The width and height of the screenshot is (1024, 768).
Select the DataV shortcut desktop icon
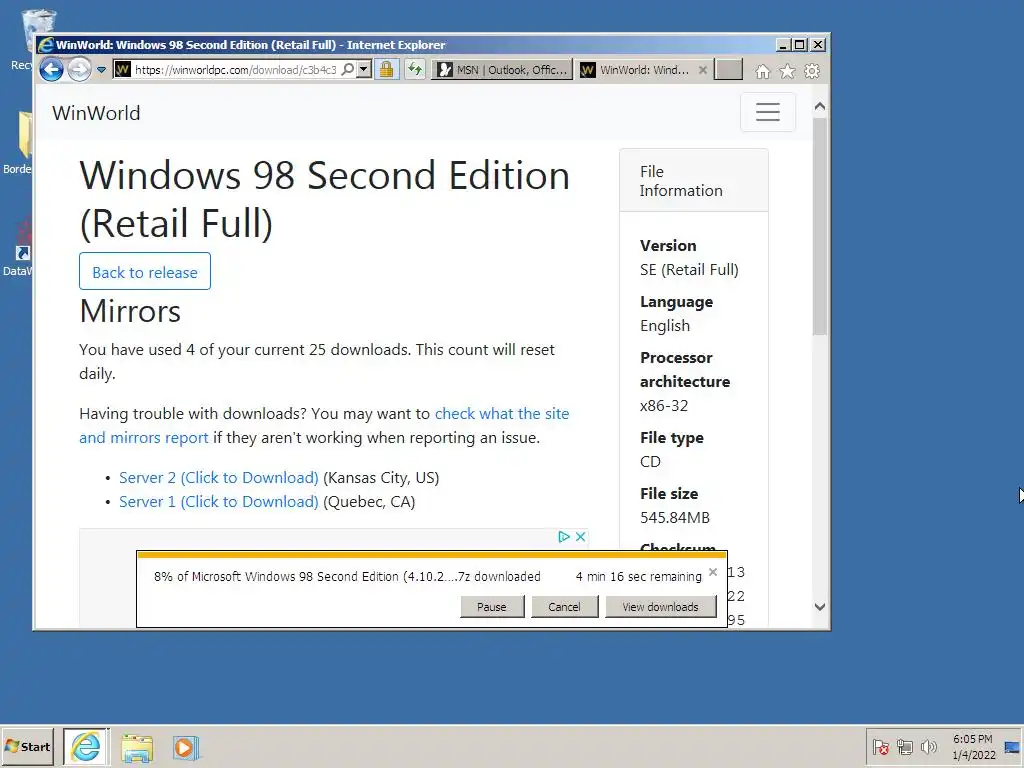point(18,248)
